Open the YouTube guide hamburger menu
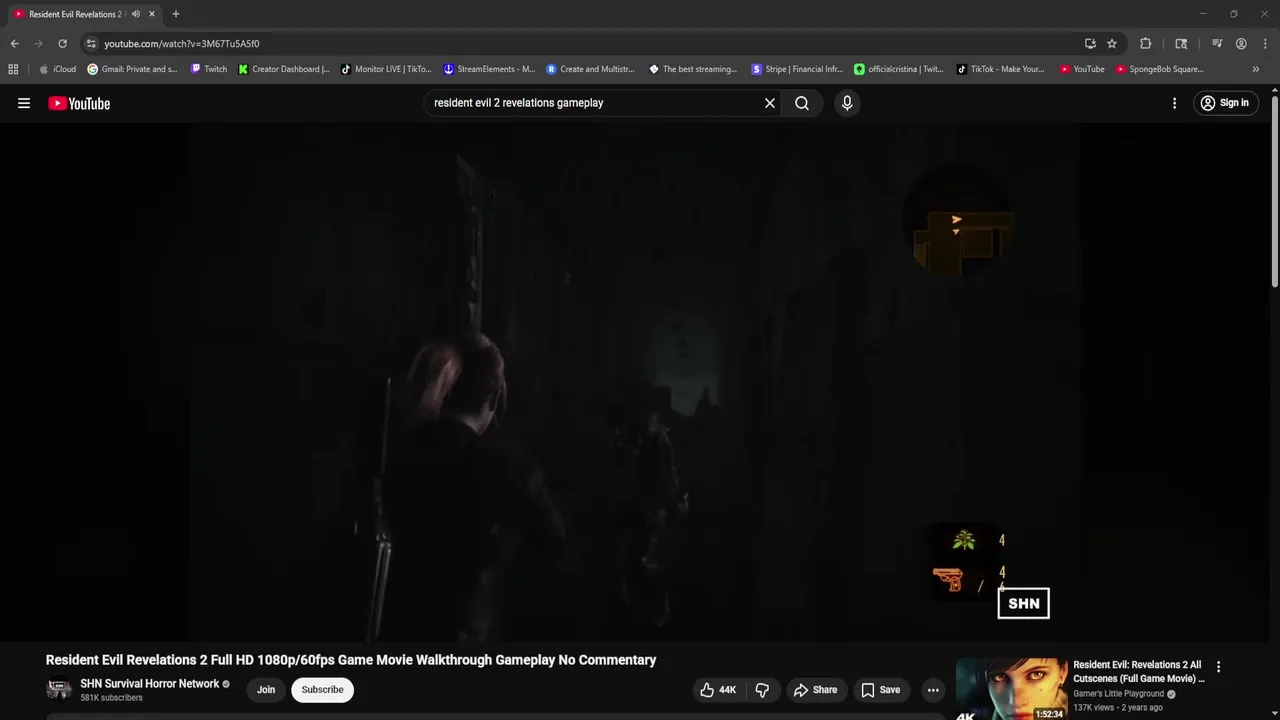1280x720 pixels. coord(24,103)
